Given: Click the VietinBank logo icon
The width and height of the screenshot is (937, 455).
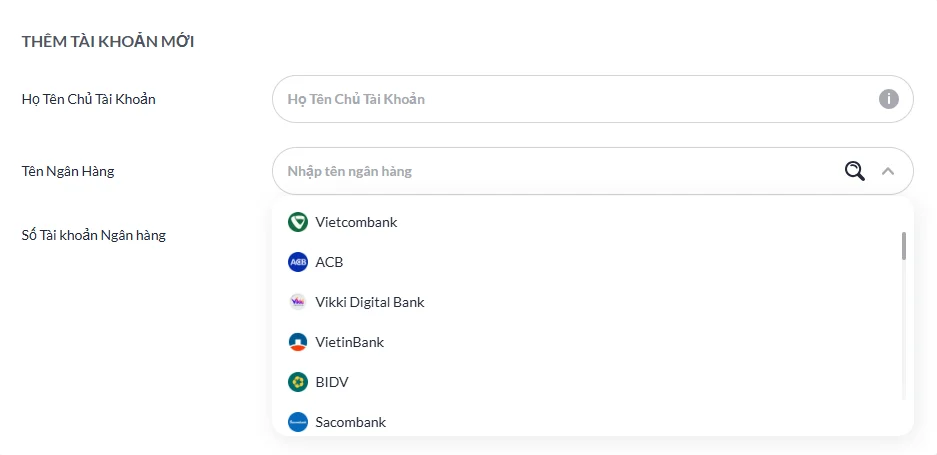Looking at the screenshot, I should coord(297,342).
